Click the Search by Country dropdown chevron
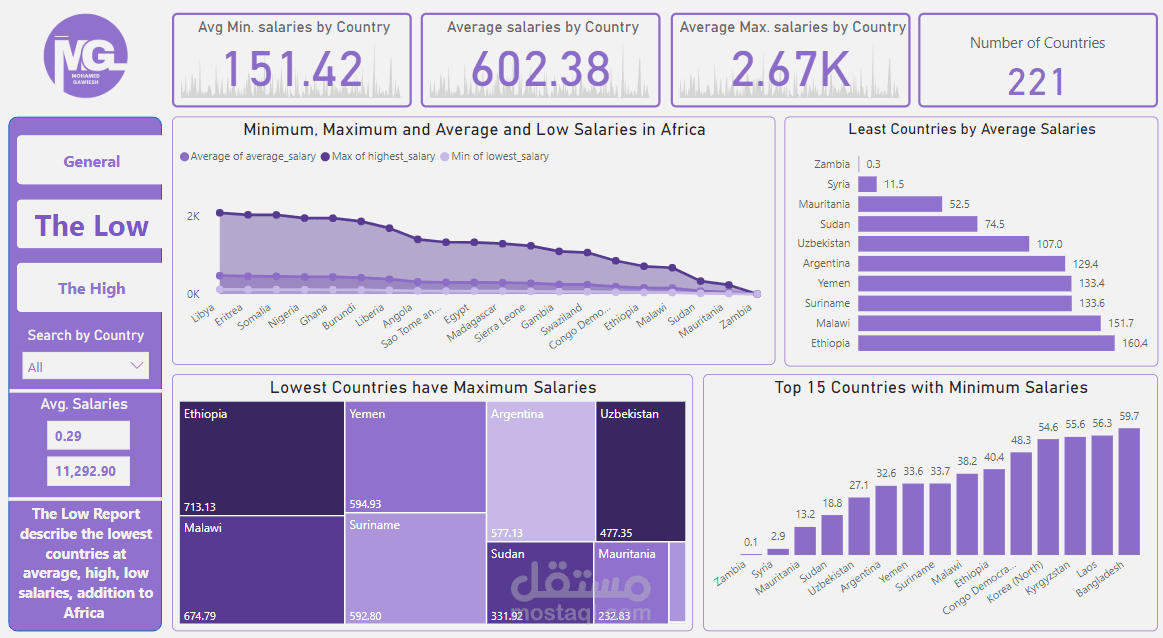This screenshot has height=638, width=1163. [136, 366]
